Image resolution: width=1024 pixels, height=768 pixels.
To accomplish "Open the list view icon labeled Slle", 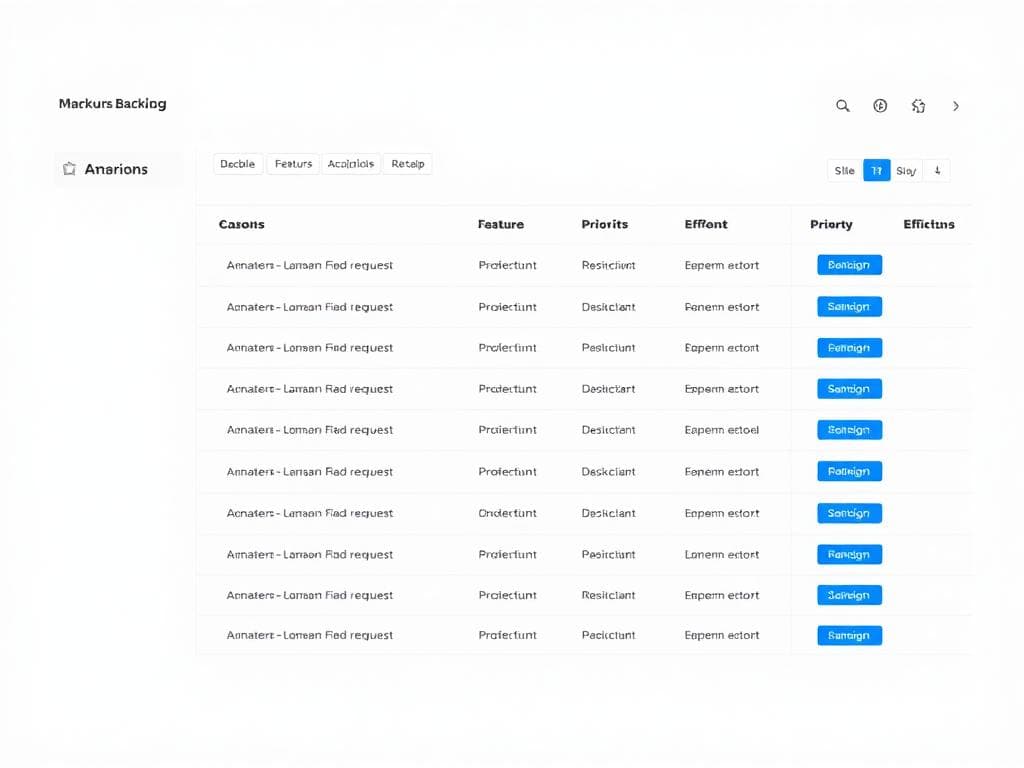I will click(x=843, y=170).
